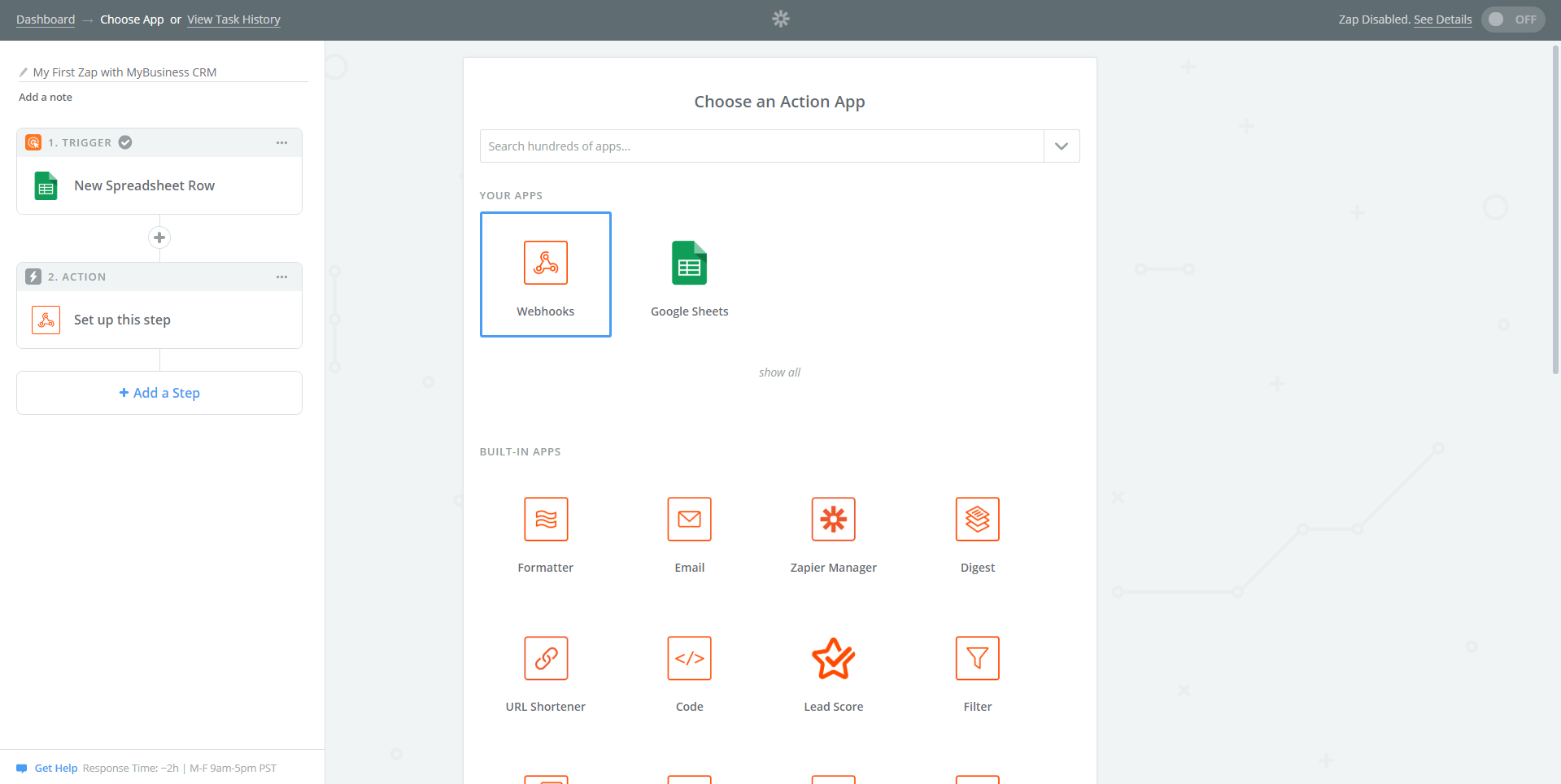1561x784 pixels.
Task: Click Add a note
Action: [46, 97]
